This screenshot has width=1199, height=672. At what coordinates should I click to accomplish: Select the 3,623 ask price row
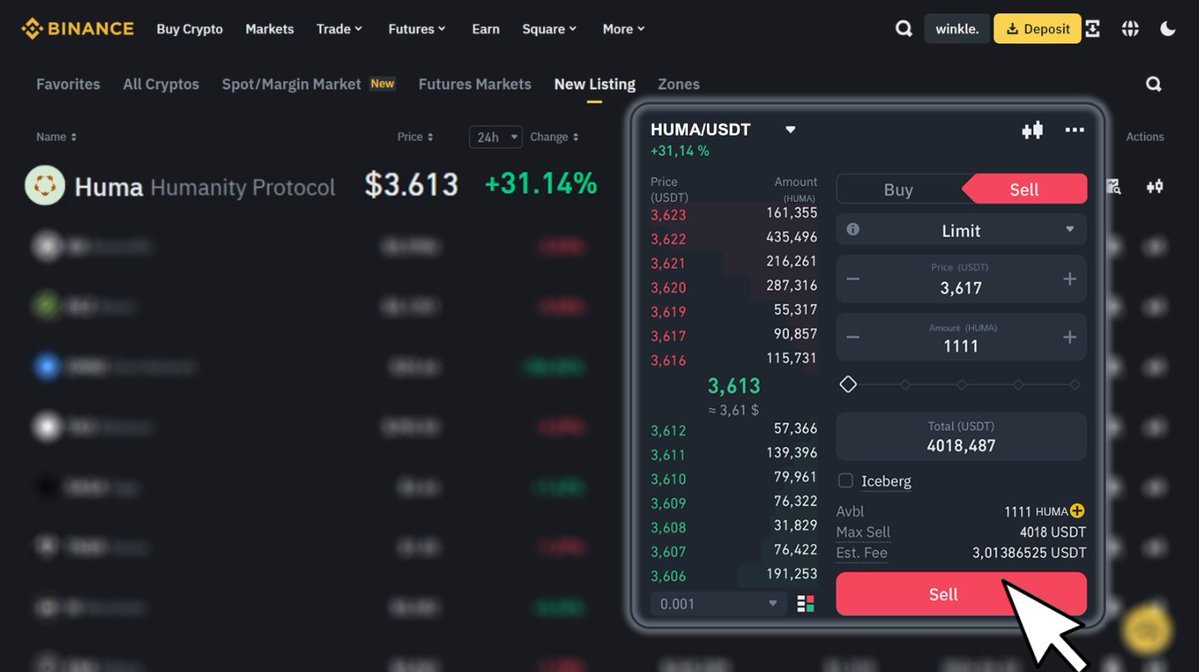tap(734, 214)
